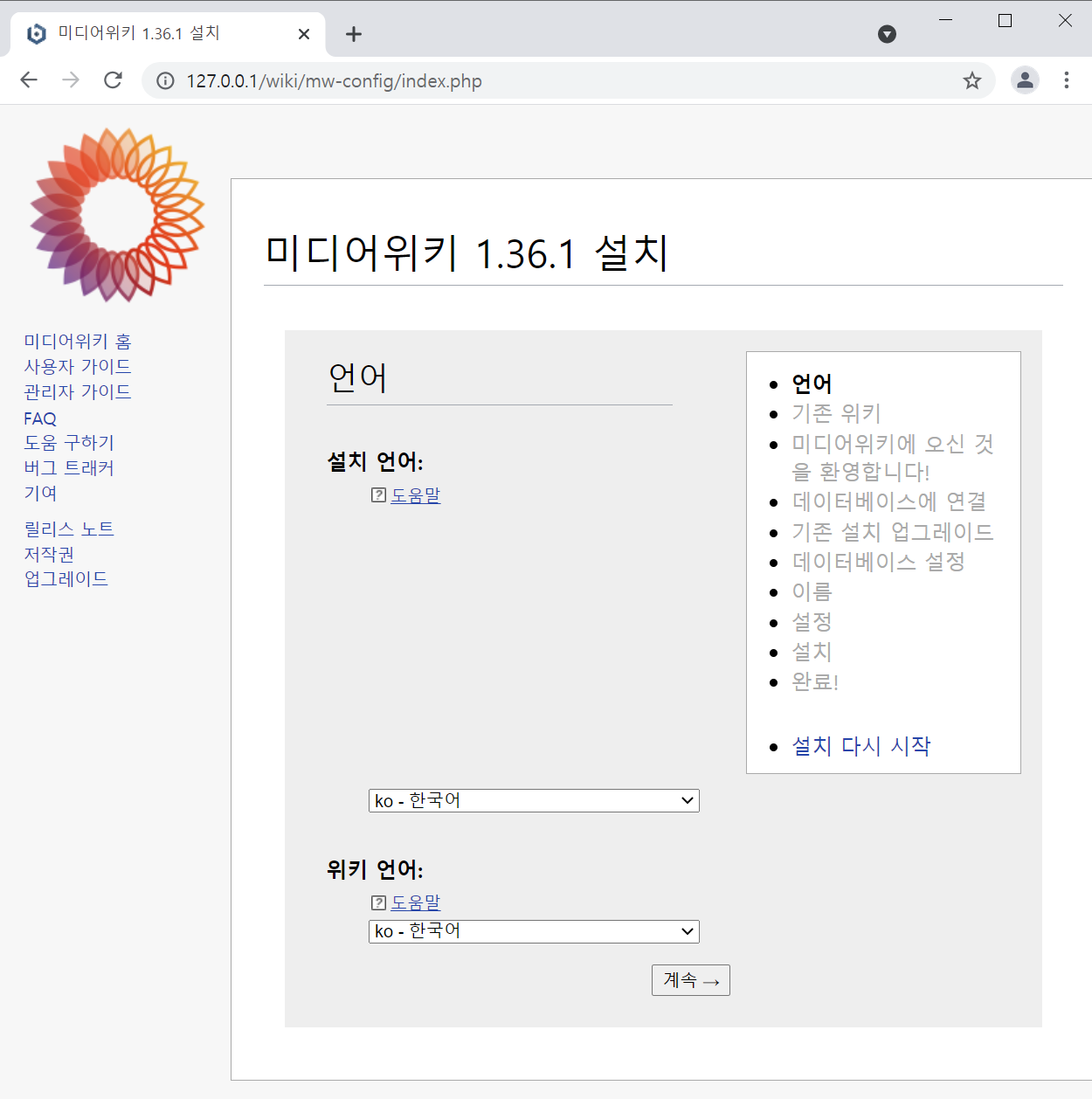Click the 도움말 link under 위키 언어

(415, 902)
